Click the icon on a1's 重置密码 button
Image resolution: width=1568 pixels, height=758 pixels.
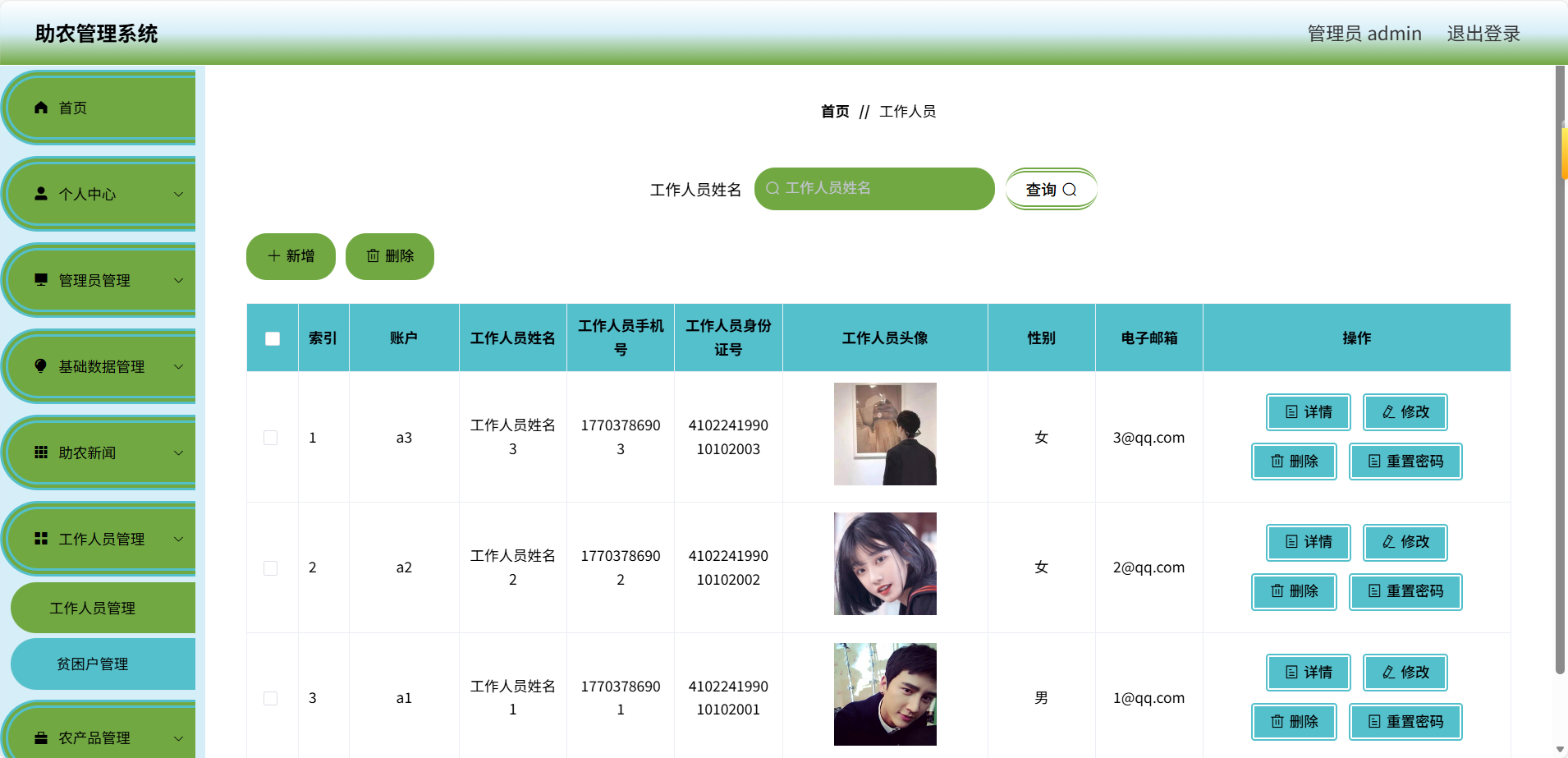click(1374, 722)
